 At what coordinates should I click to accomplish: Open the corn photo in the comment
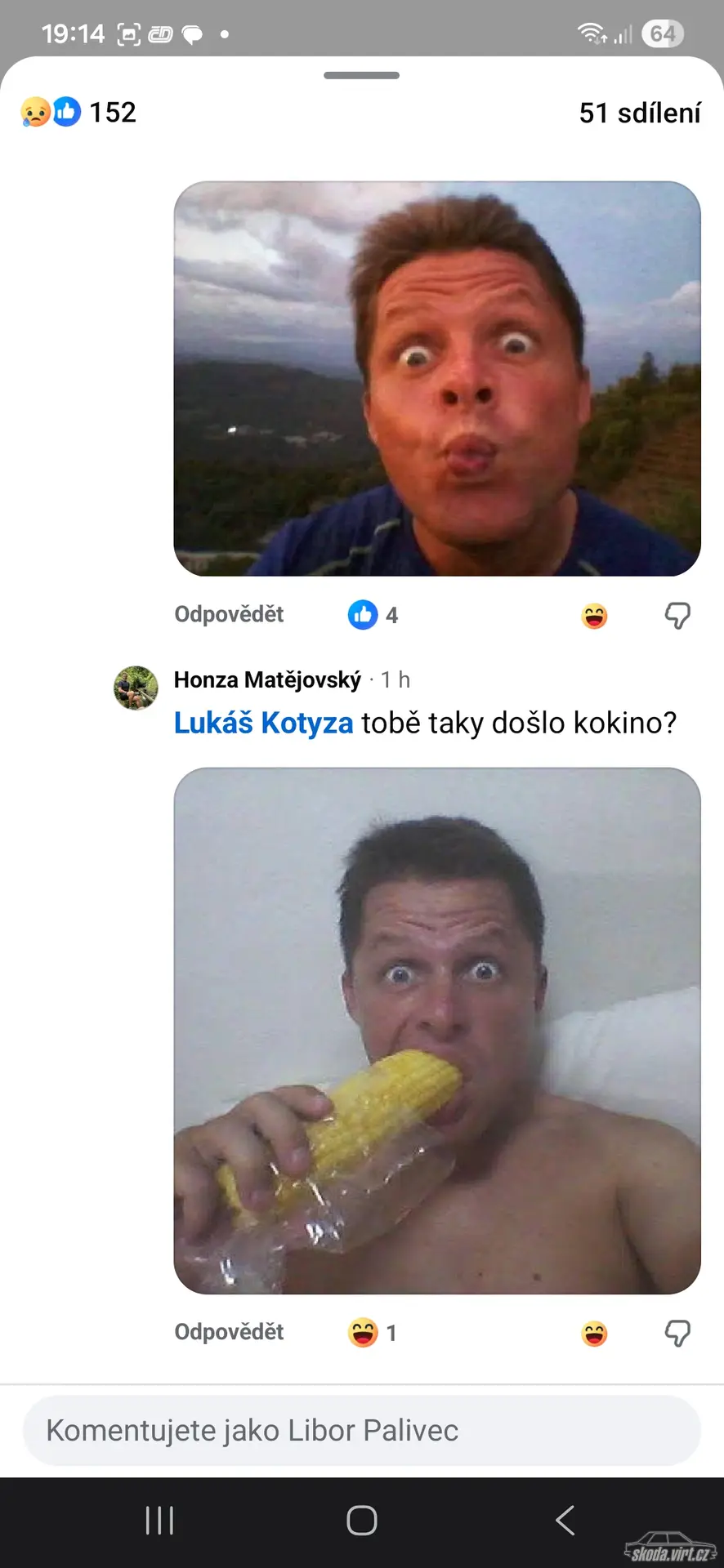(x=437, y=1031)
